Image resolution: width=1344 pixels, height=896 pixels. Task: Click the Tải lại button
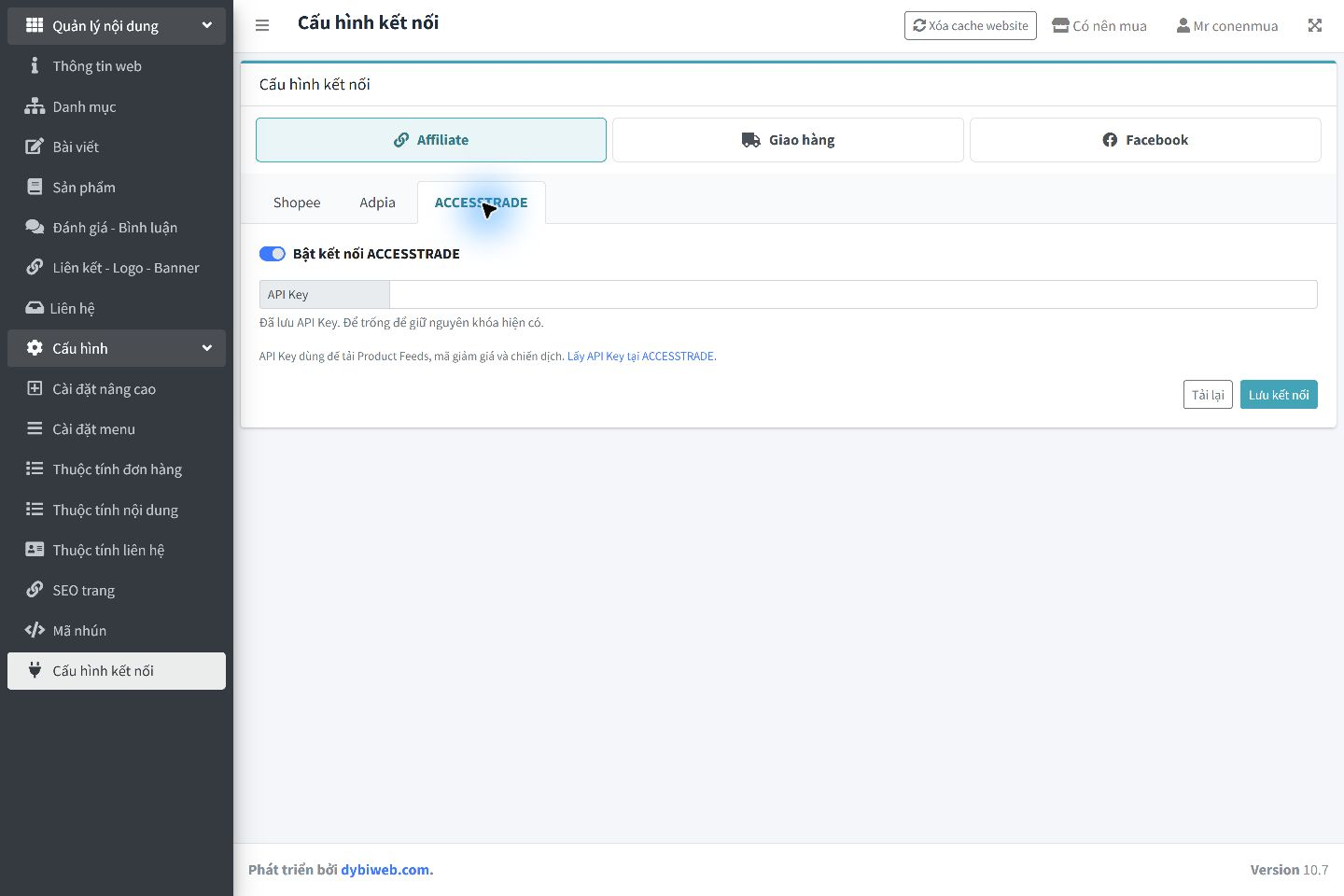tap(1208, 395)
